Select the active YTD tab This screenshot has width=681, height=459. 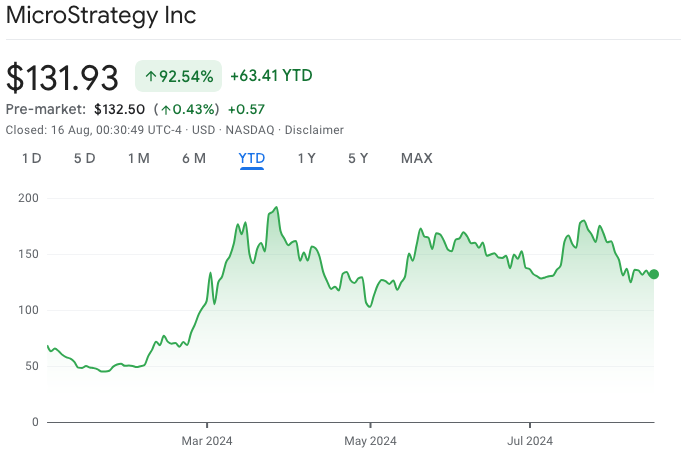251,158
